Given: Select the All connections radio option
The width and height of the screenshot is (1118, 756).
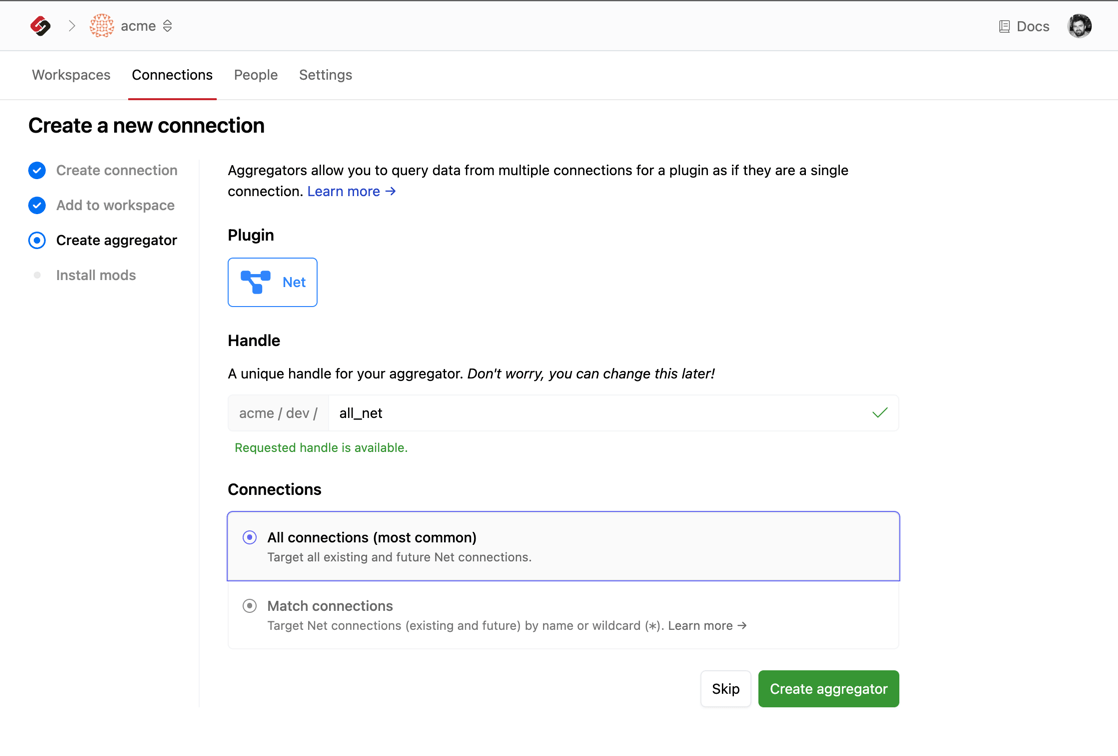Looking at the screenshot, I should [x=250, y=538].
